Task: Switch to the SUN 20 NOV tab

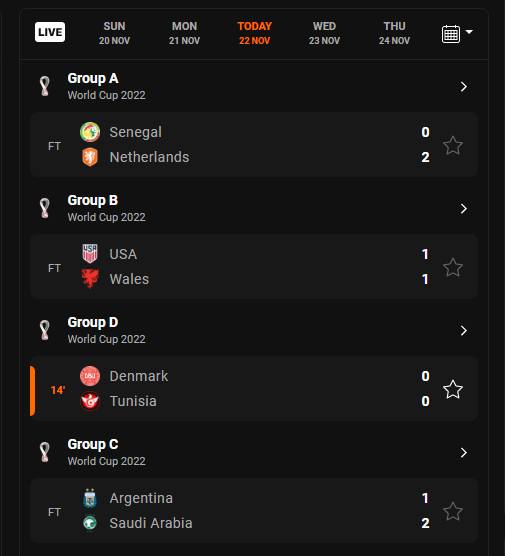Action: [114, 33]
